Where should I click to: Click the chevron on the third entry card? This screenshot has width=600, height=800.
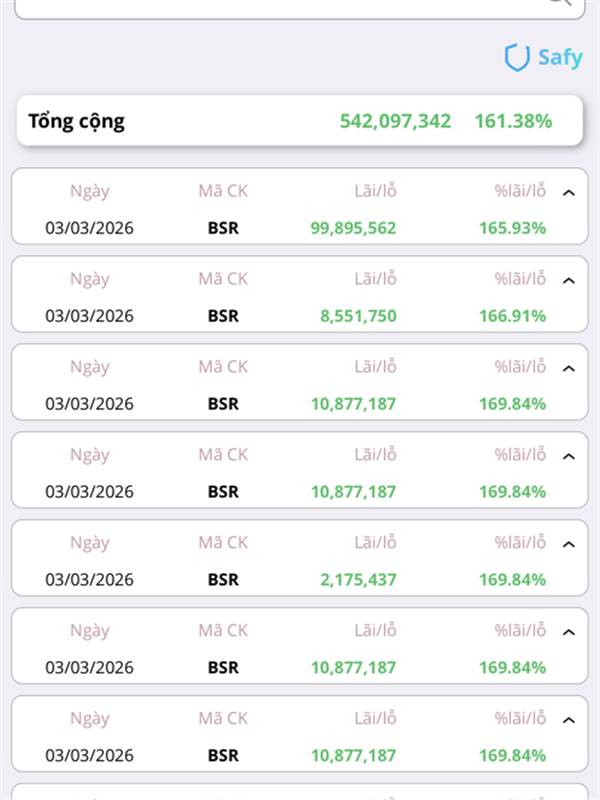[x=569, y=368]
